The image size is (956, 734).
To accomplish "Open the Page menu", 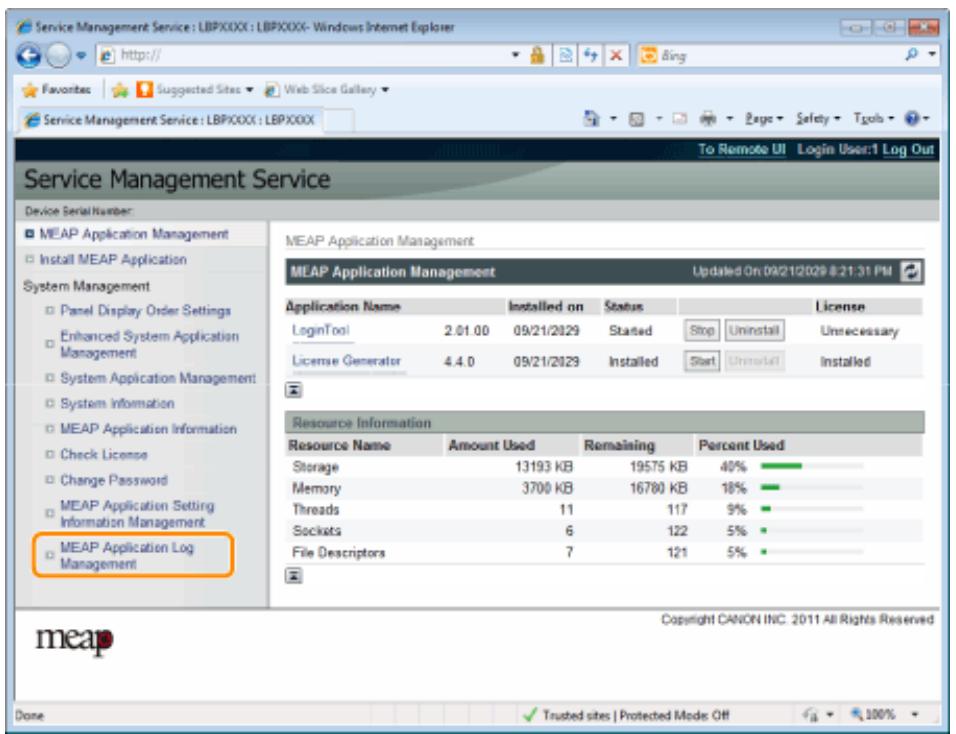I will (x=763, y=119).
